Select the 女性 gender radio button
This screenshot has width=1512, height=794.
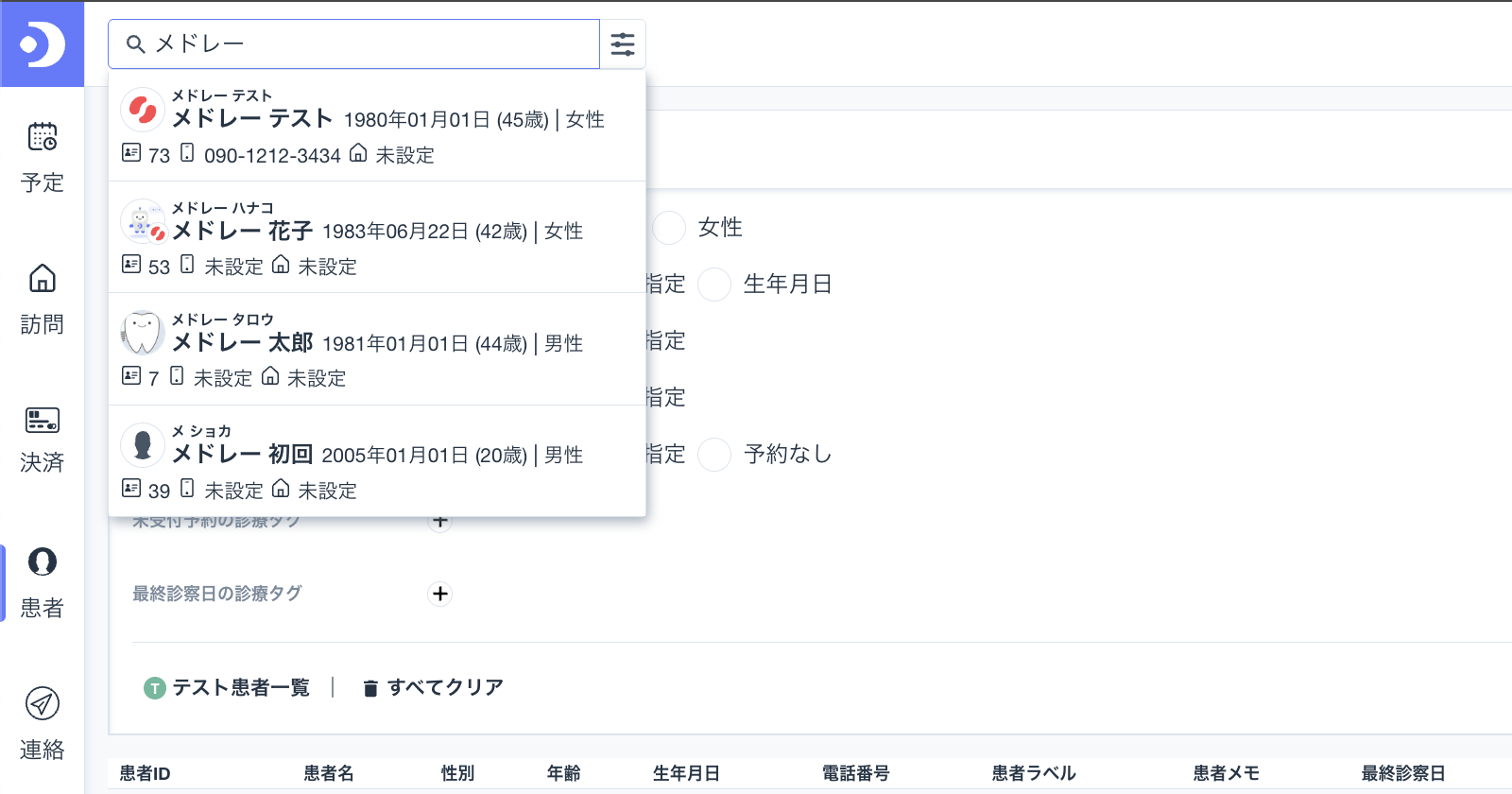point(669,228)
